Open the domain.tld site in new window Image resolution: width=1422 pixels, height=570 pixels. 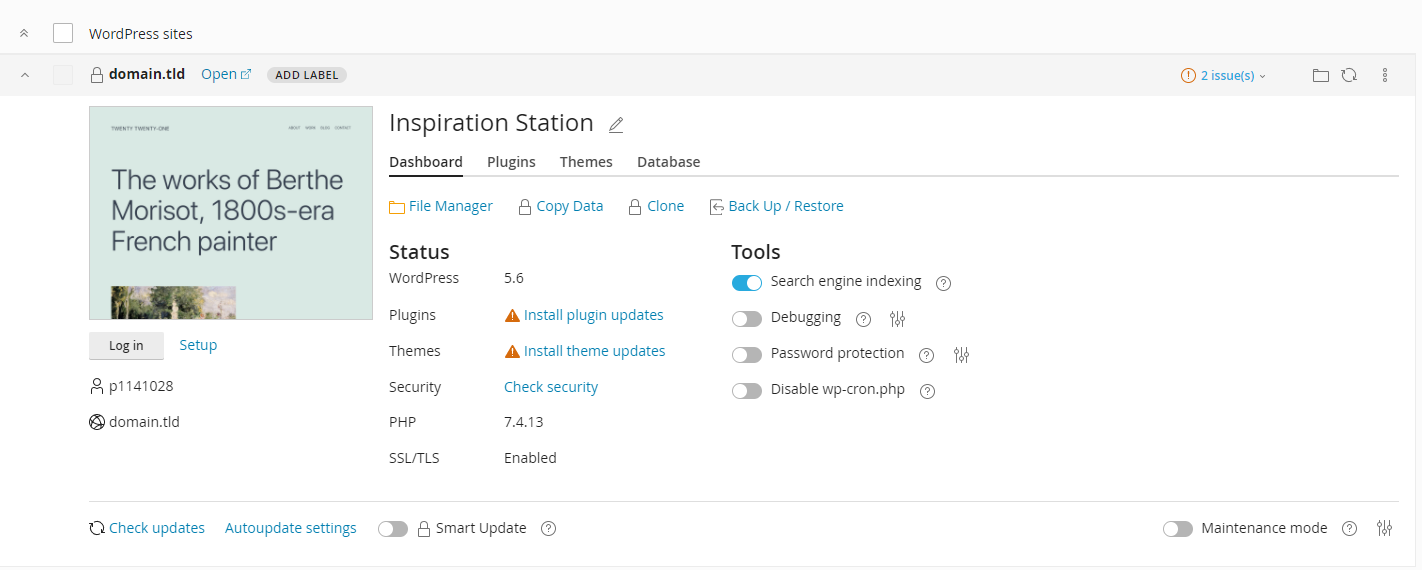(226, 74)
